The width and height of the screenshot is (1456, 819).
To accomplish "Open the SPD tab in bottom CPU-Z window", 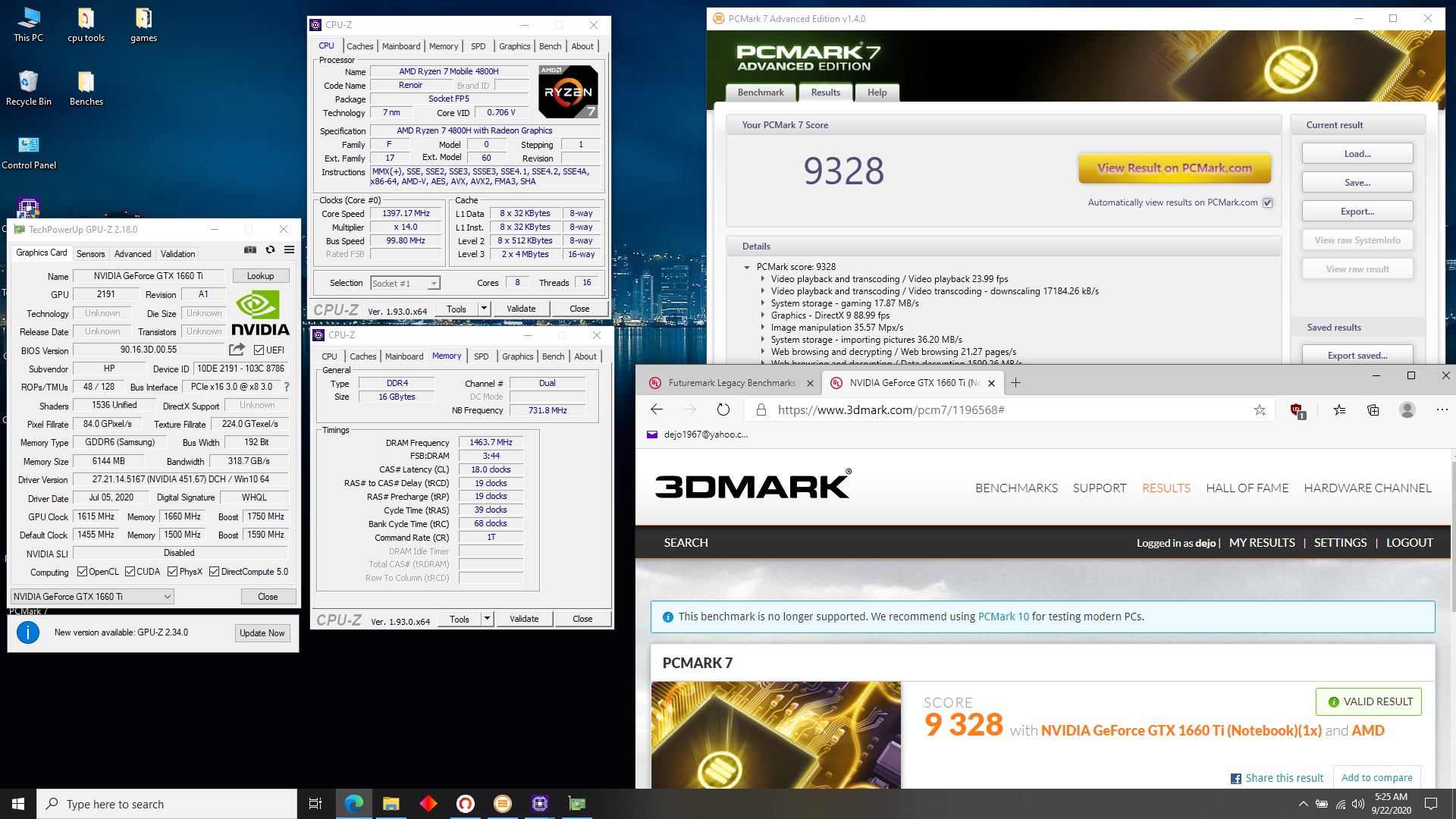I will pyautogui.click(x=482, y=356).
